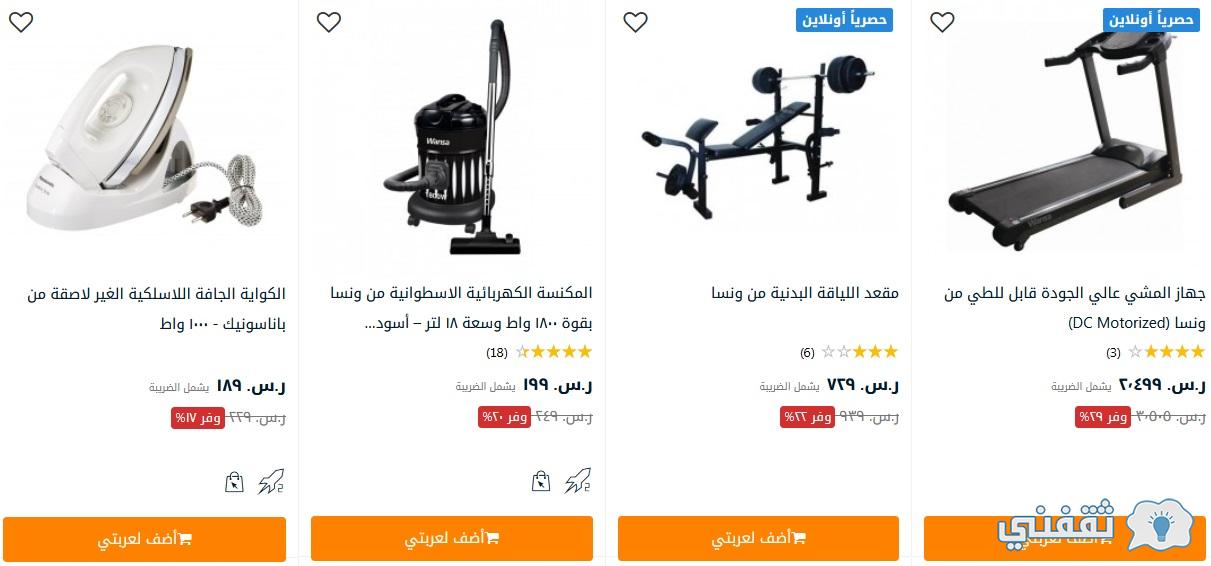Open the vacuum cleaner's star rating reviews

click(x=538, y=352)
